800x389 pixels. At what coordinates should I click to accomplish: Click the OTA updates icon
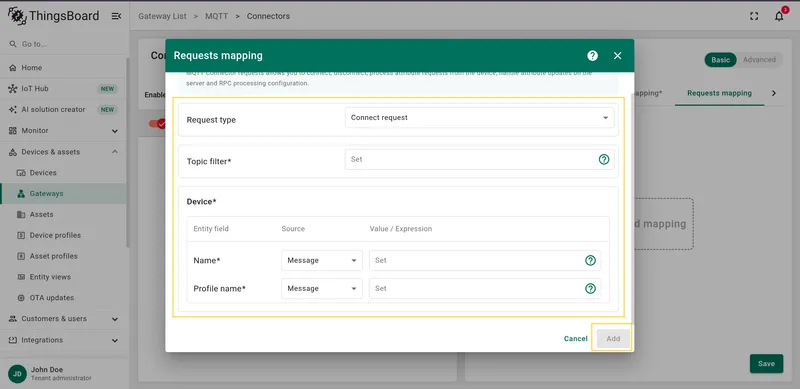click(x=21, y=298)
